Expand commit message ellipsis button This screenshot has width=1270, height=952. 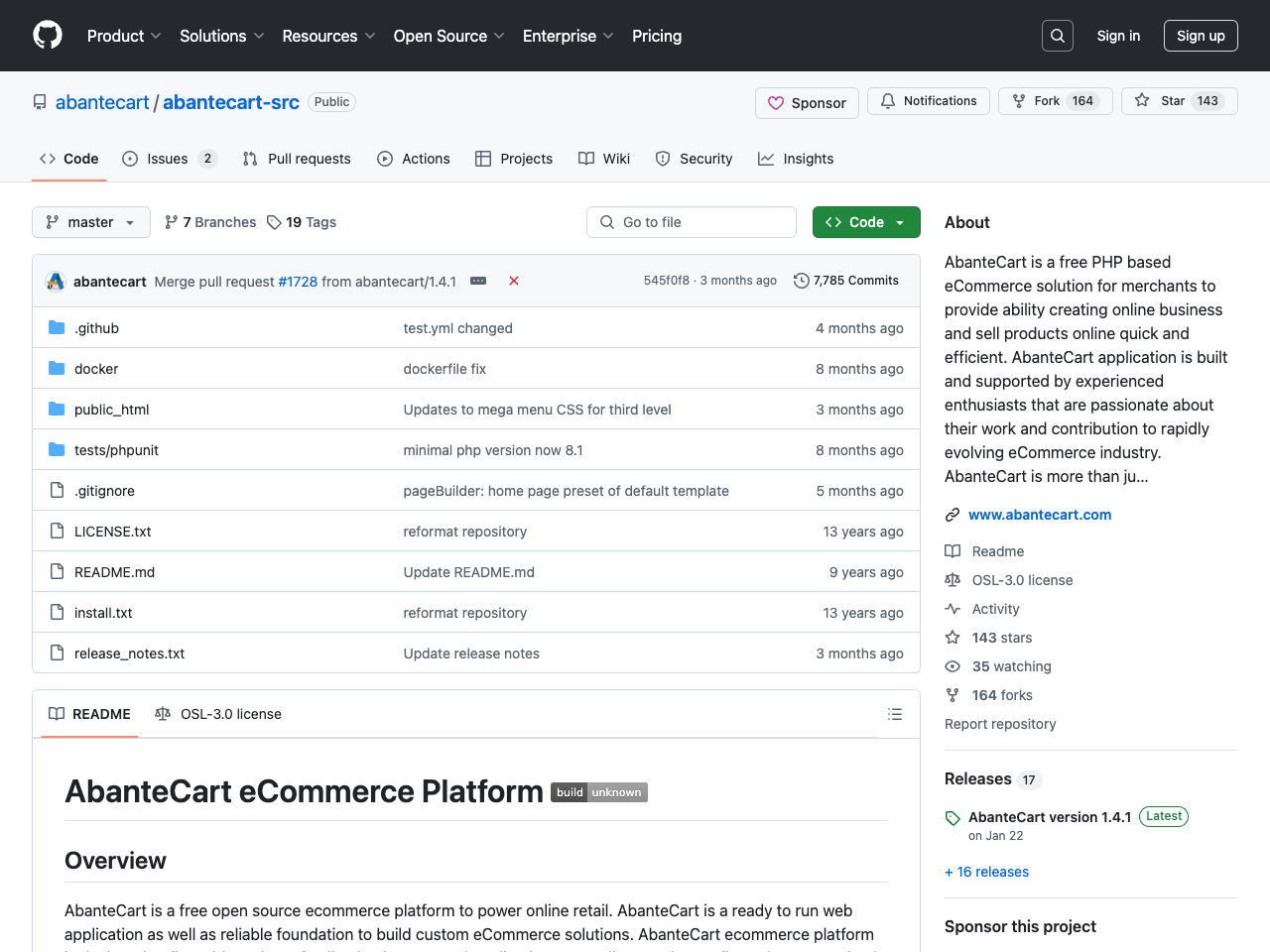point(478,281)
